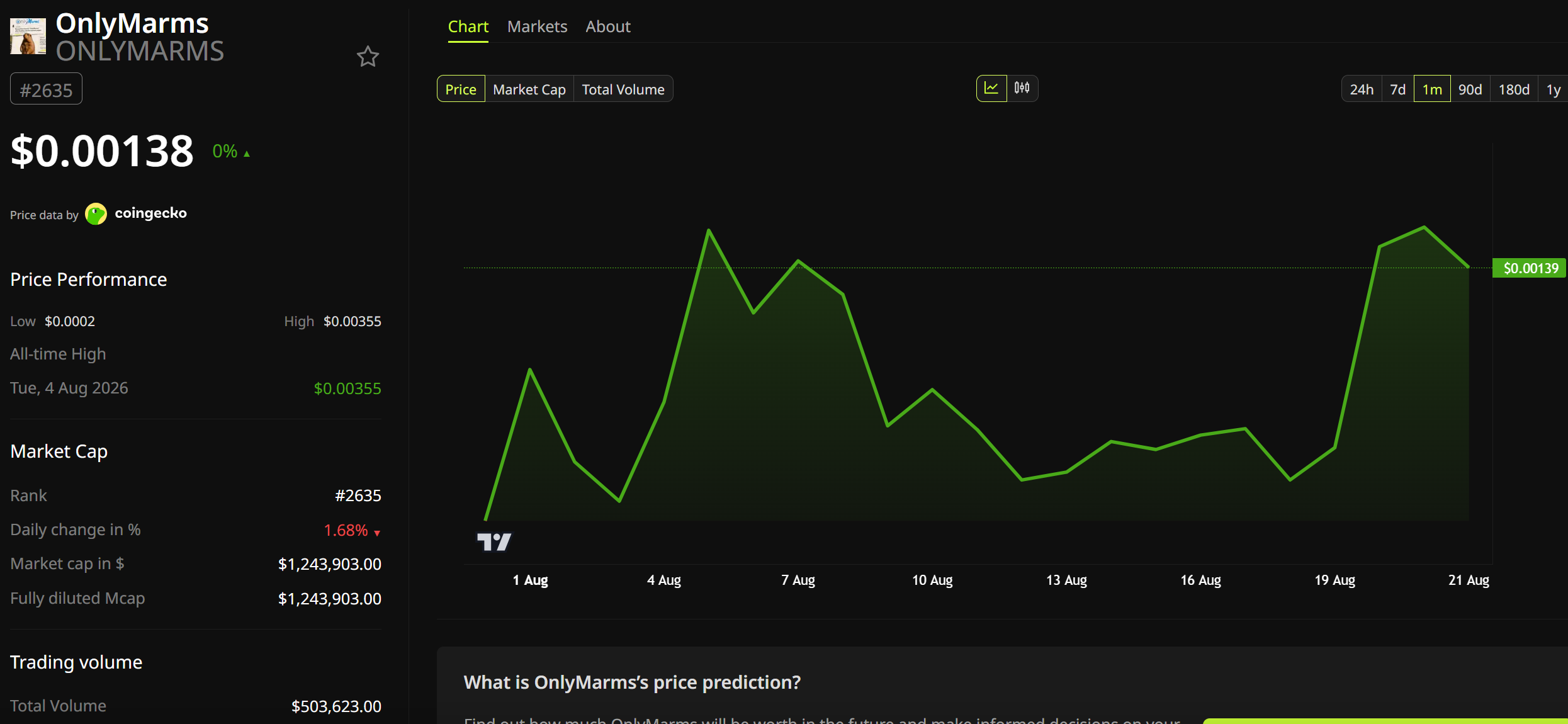Select the Price chart mode
Image resolution: width=1568 pixels, height=724 pixels.
tap(461, 89)
